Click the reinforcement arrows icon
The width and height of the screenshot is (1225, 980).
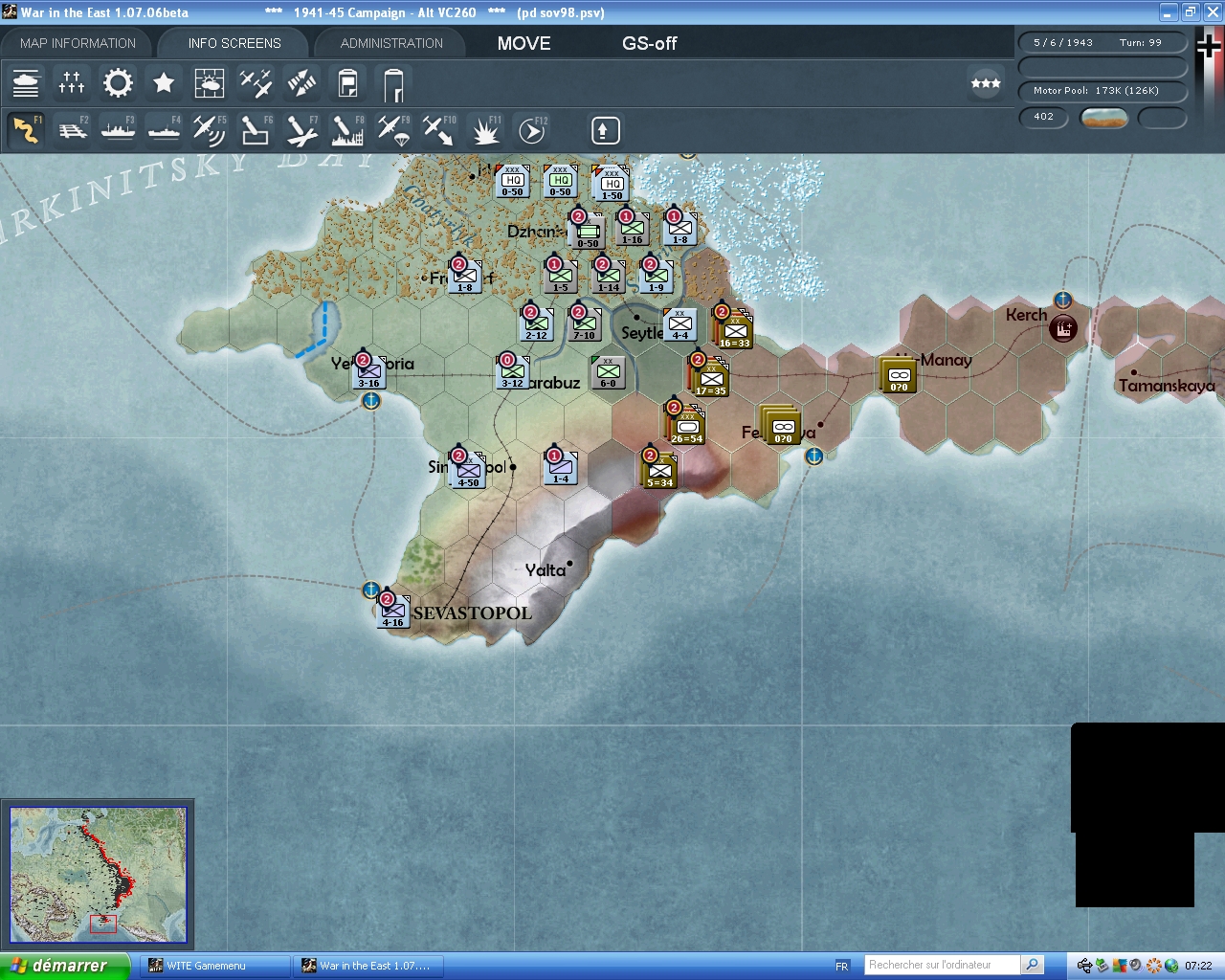pyautogui.click(x=301, y=83)
